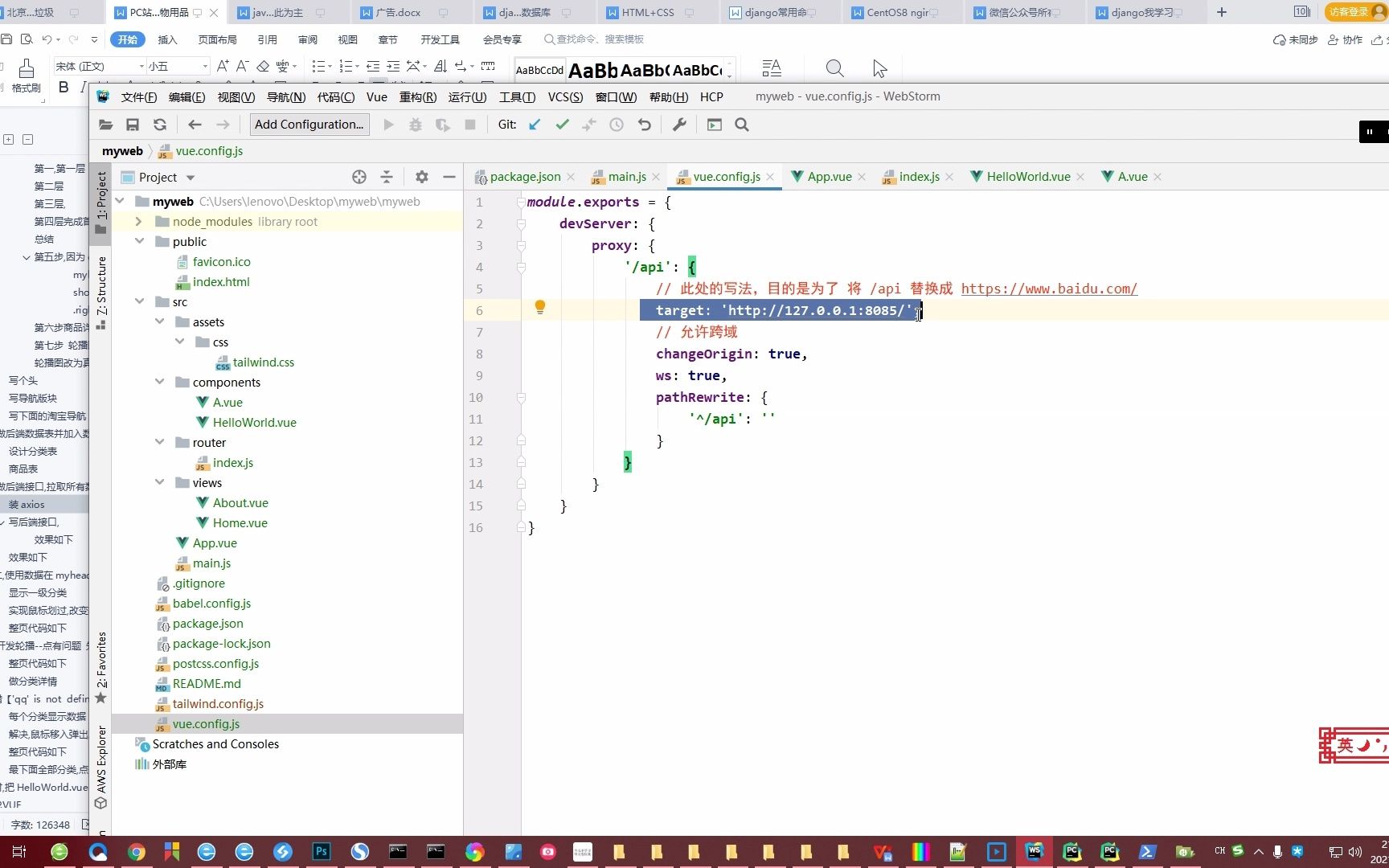Click the Add Configuration... button
The height and width of the screenshot is (868, 1389).
coord(309,125)
